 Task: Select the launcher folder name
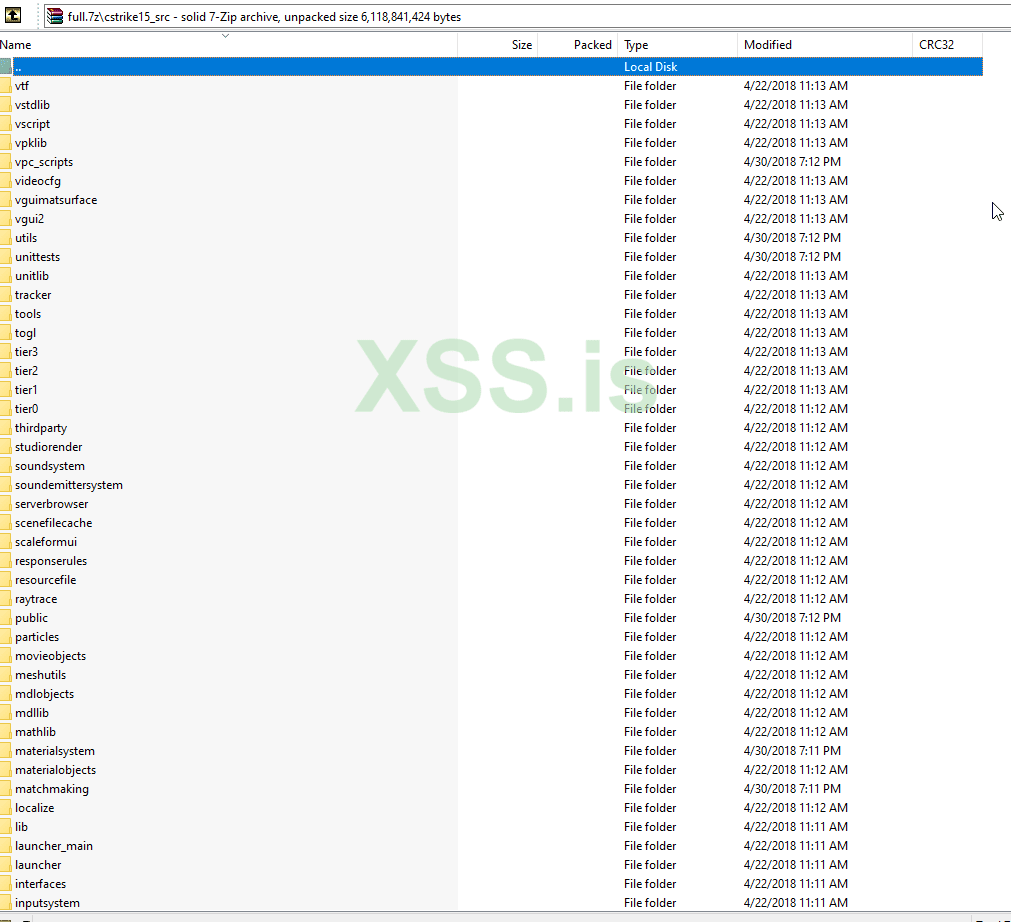click(x=38, y=865)
